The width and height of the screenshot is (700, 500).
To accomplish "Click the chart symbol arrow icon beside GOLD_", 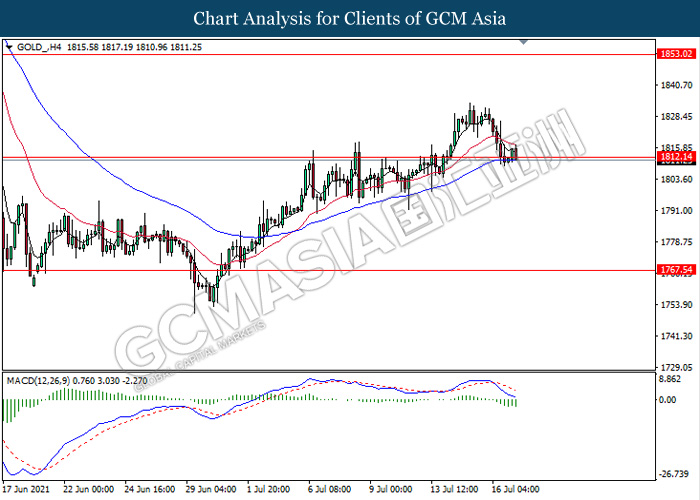I will [9, 47].
